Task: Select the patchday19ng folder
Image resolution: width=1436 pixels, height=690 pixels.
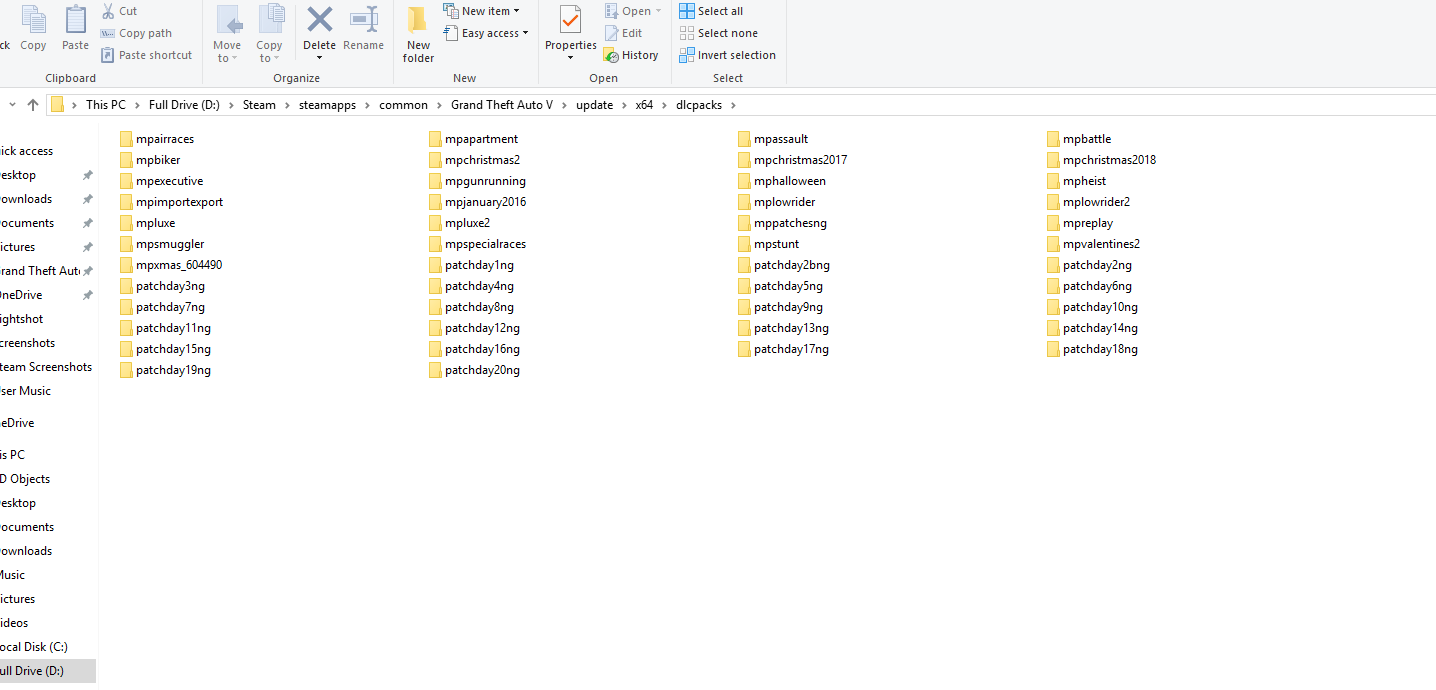Action: coord(165,370)
